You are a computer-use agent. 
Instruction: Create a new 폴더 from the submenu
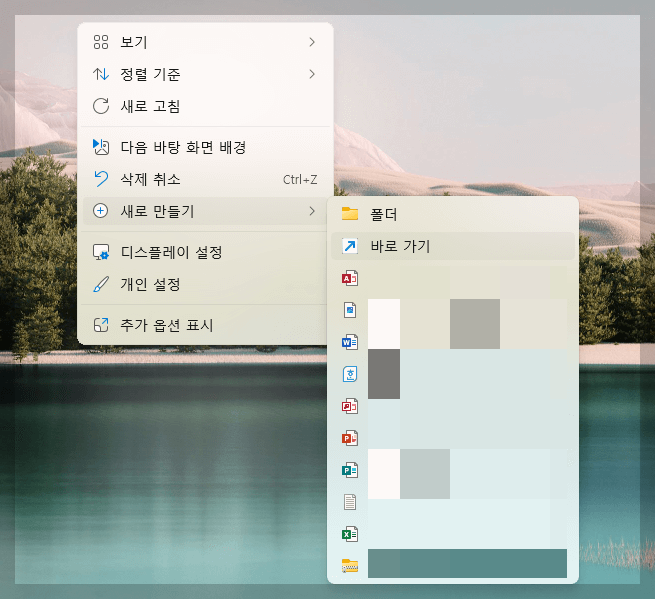point(453,214)
